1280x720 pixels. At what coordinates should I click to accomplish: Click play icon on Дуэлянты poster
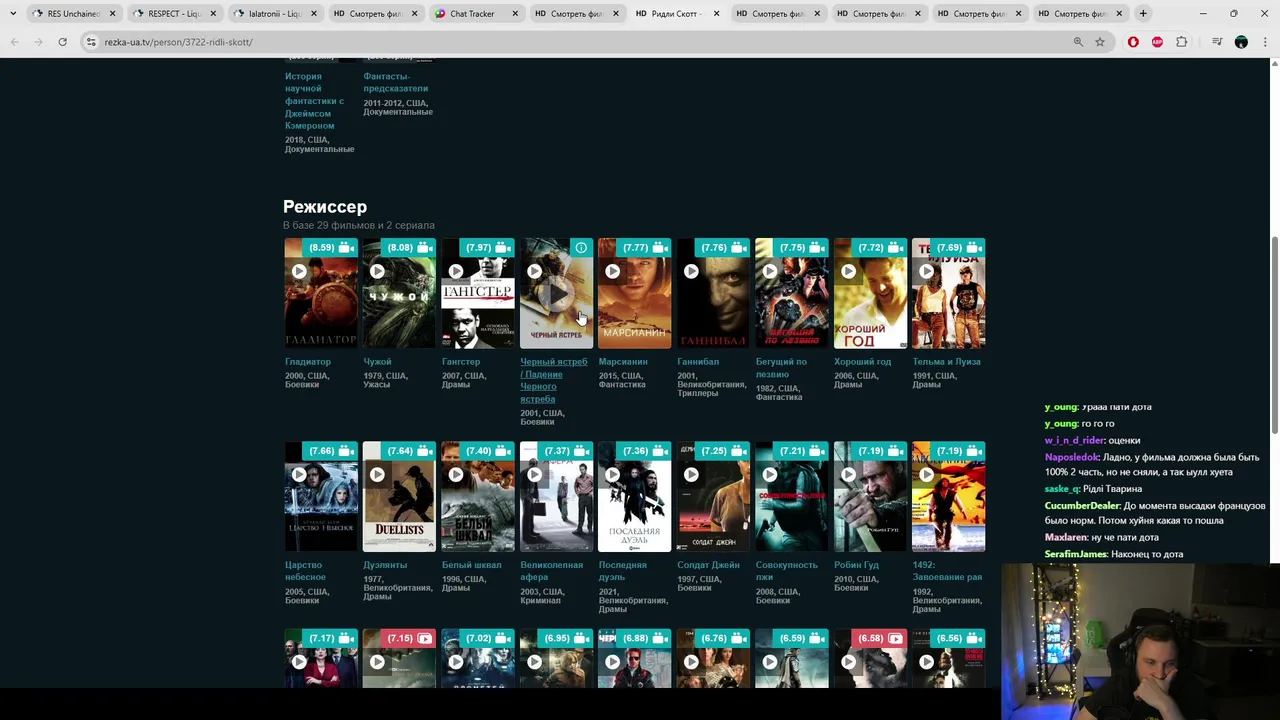[x=377, y=475]
